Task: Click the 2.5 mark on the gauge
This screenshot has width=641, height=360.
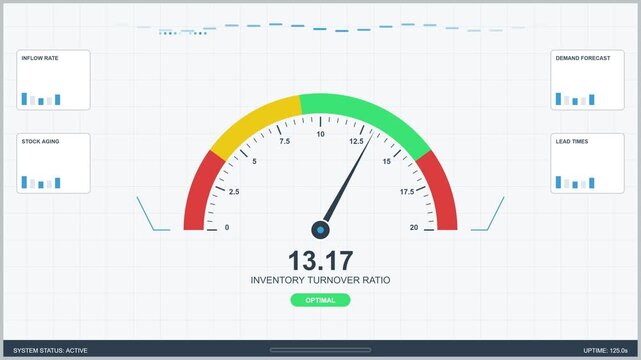Action: click(234, 192)
